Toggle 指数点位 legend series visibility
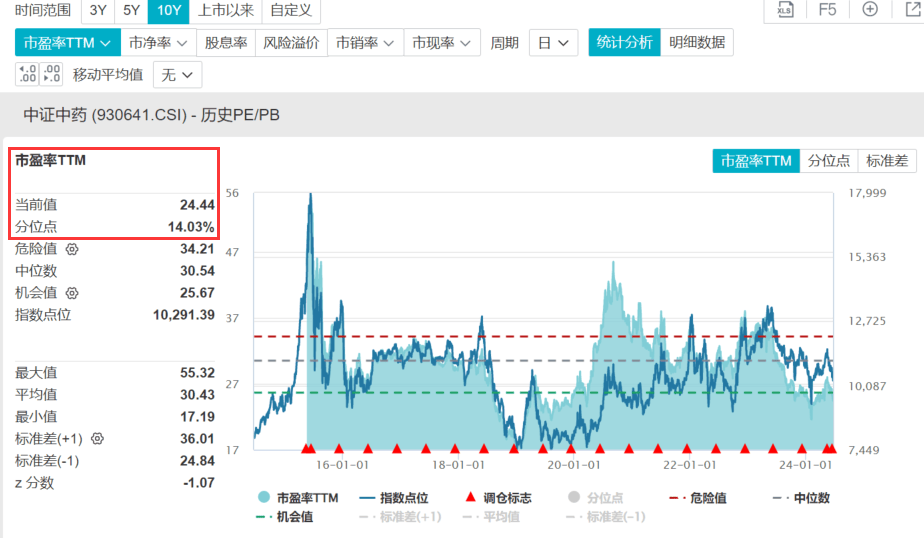The width and height of the screenshot is (924, 538). click(x=394, y=498)
